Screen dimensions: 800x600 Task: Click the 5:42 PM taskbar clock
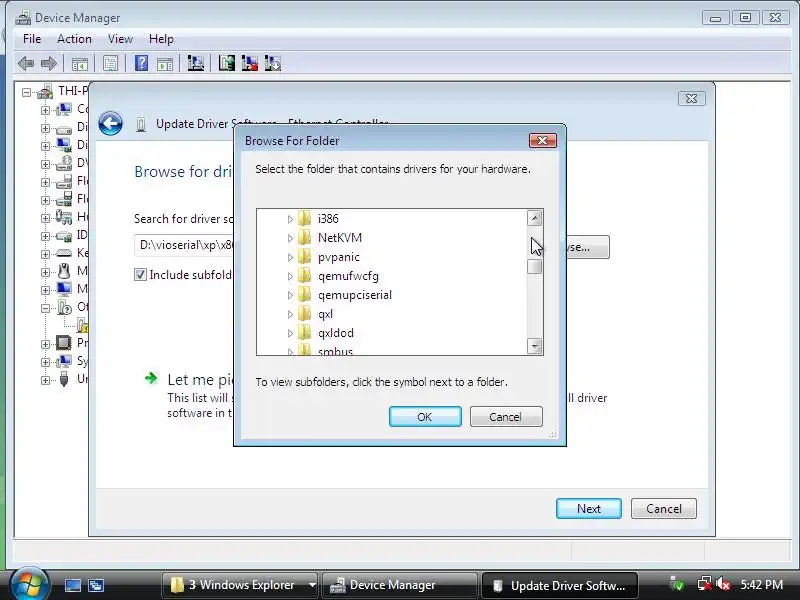tap(761, 585)
